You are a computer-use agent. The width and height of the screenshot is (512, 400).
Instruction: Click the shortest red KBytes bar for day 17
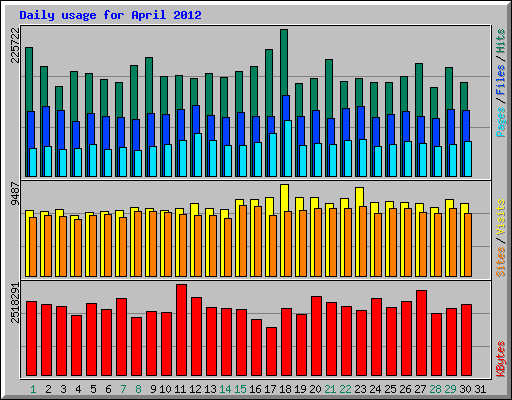coord(271,352)
